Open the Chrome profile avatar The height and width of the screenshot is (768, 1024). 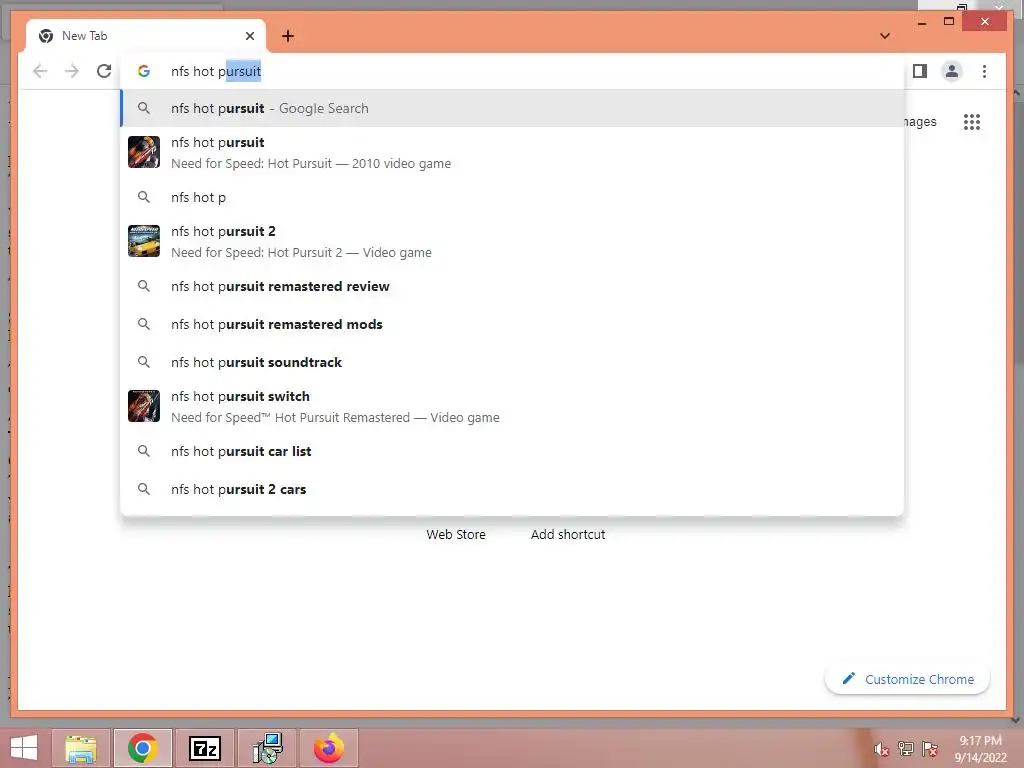click(x=952, y=71)
